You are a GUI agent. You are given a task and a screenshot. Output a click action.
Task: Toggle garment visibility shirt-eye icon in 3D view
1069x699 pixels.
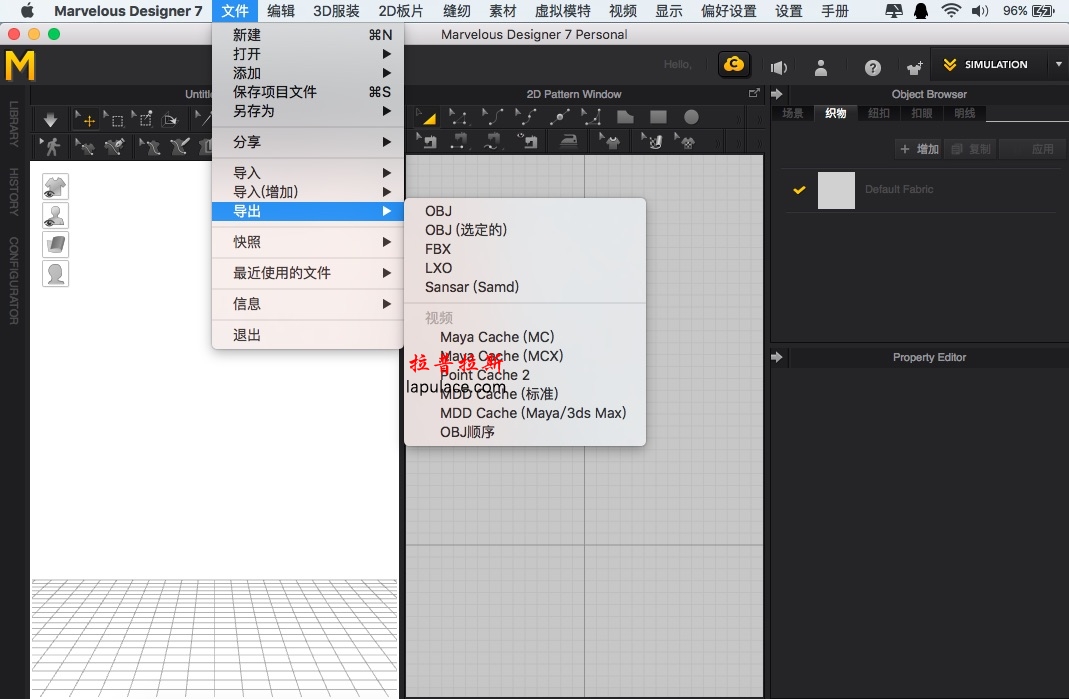pyautogui.click(x=55, y=187)
